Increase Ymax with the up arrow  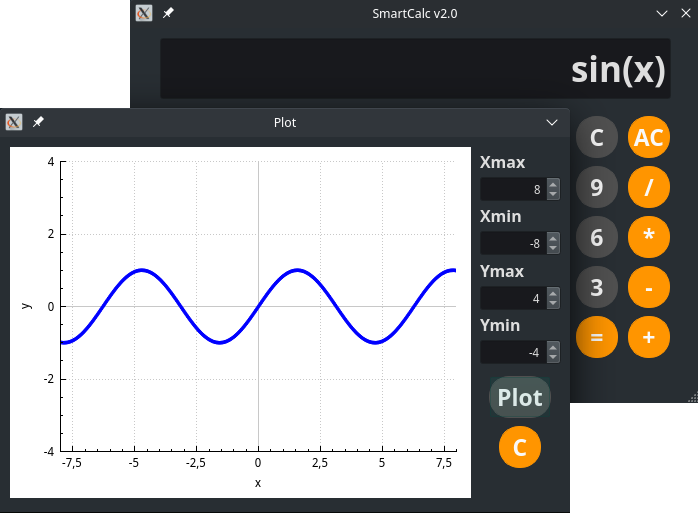[x=553, y=293]
